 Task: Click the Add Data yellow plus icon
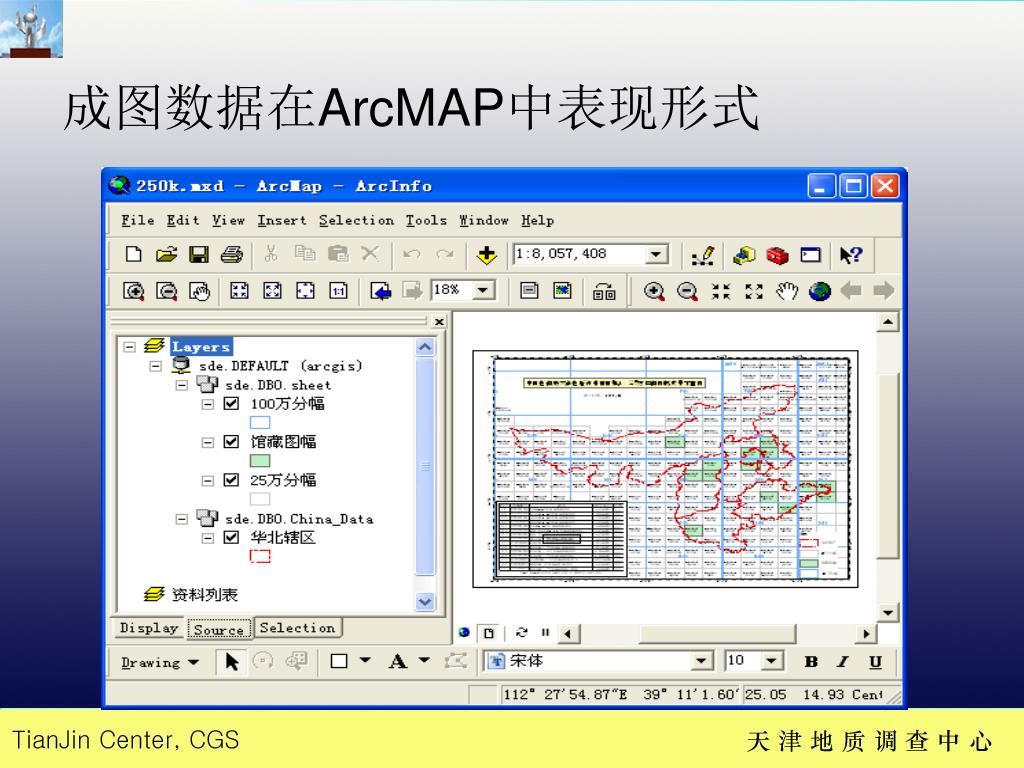(487, 255)
